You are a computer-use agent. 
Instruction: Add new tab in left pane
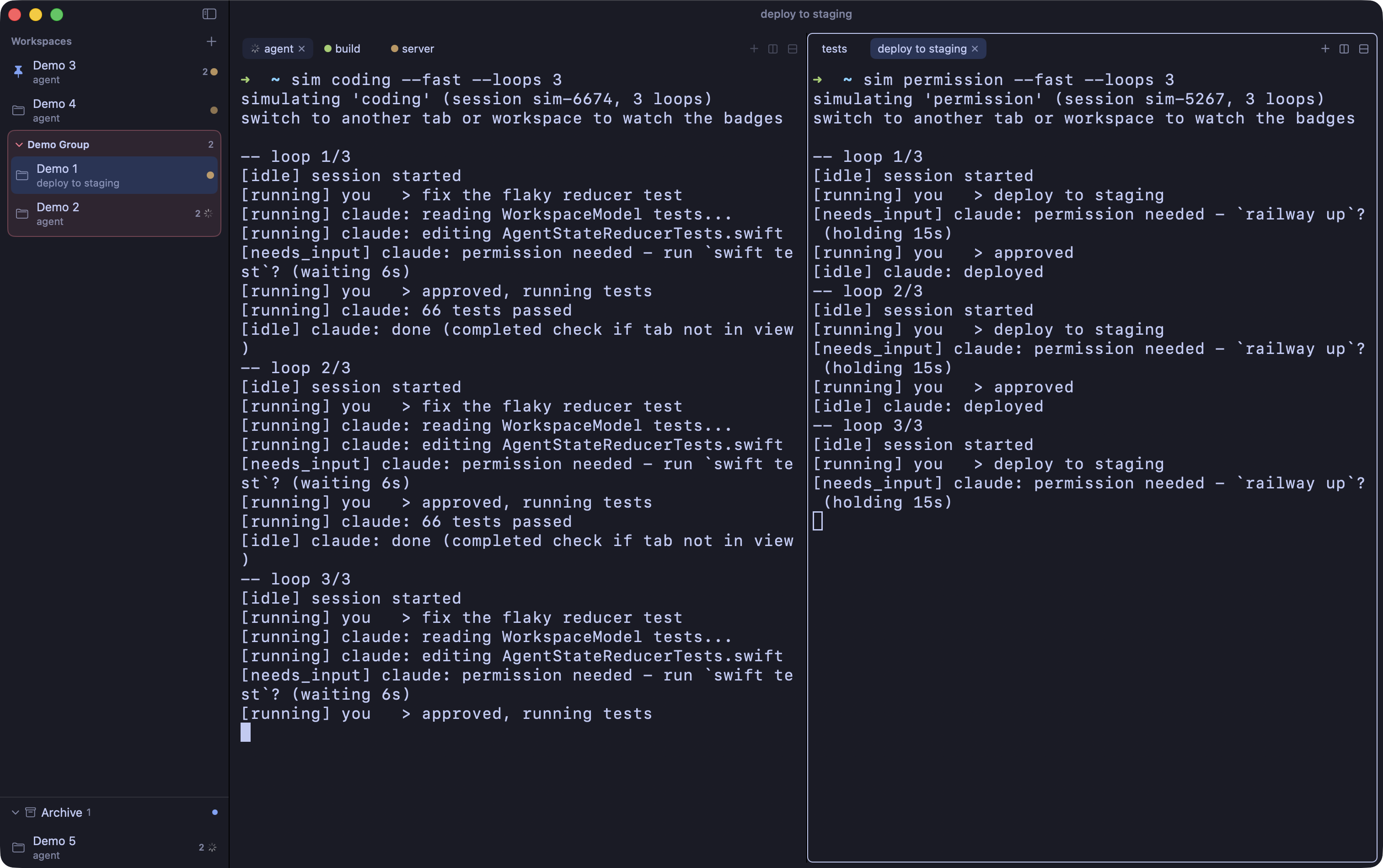click(x=754, y=49)
